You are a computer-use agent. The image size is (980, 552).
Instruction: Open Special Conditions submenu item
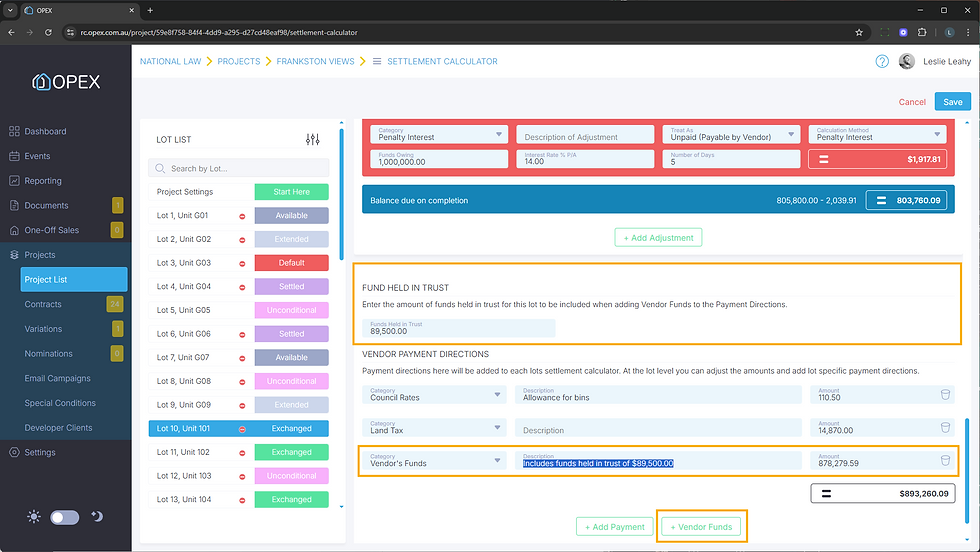click(x=60, y=403)
